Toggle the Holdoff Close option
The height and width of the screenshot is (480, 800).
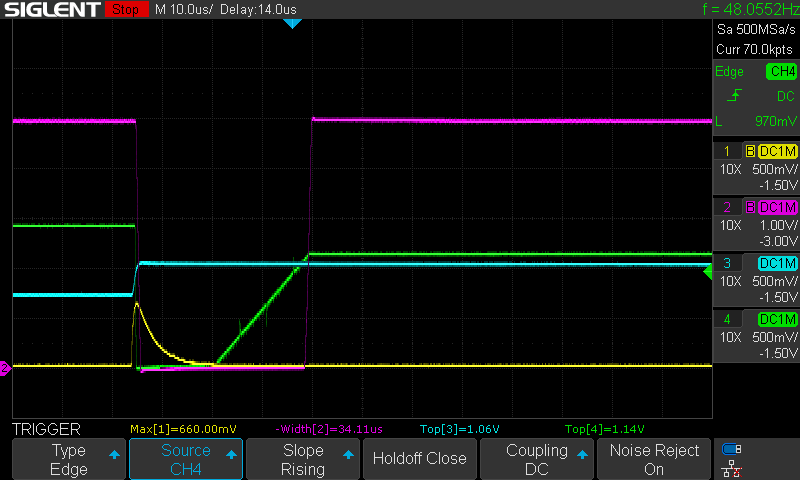(x=419, y=459)
